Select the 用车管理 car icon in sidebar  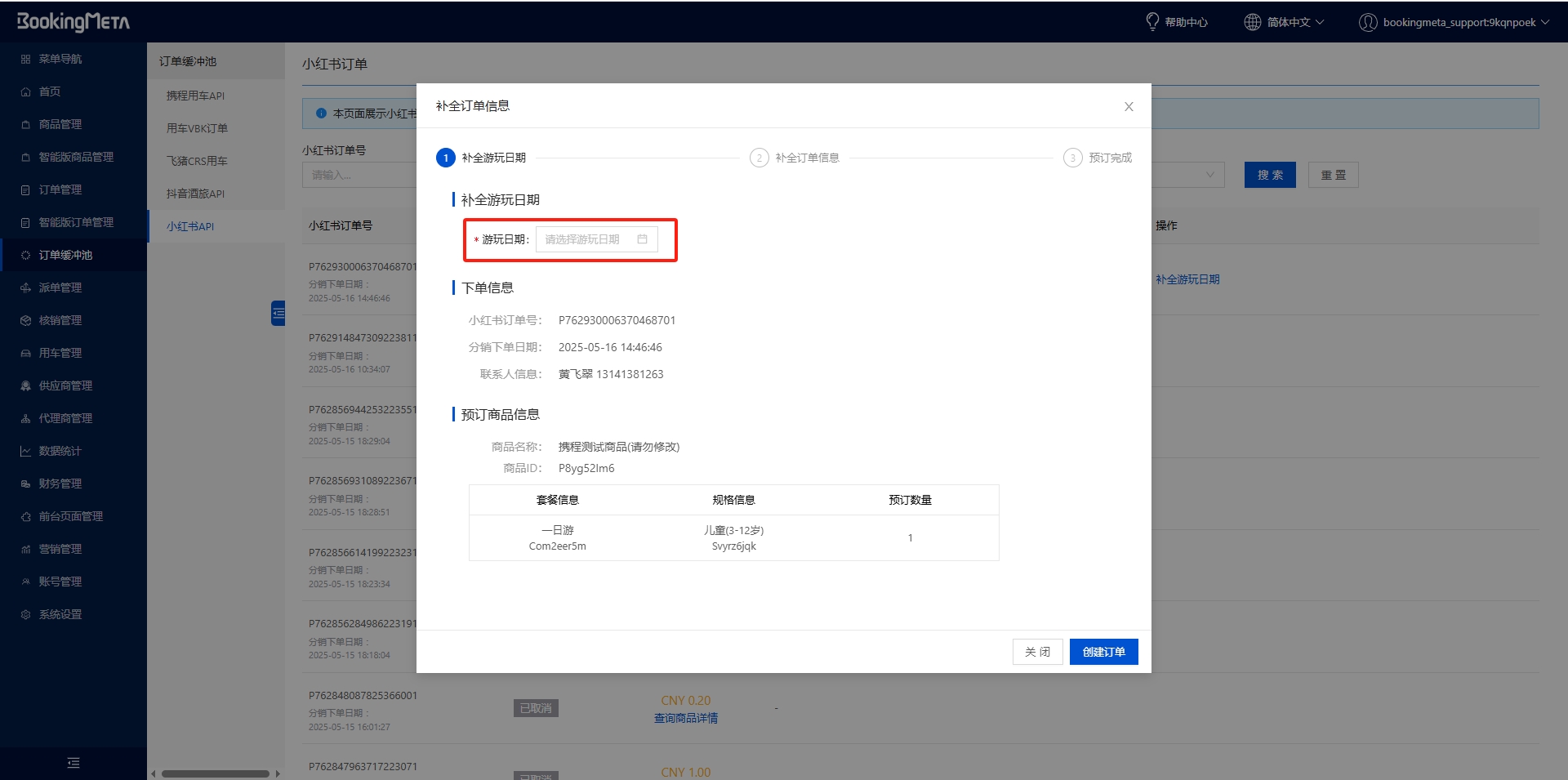[25, 353]
